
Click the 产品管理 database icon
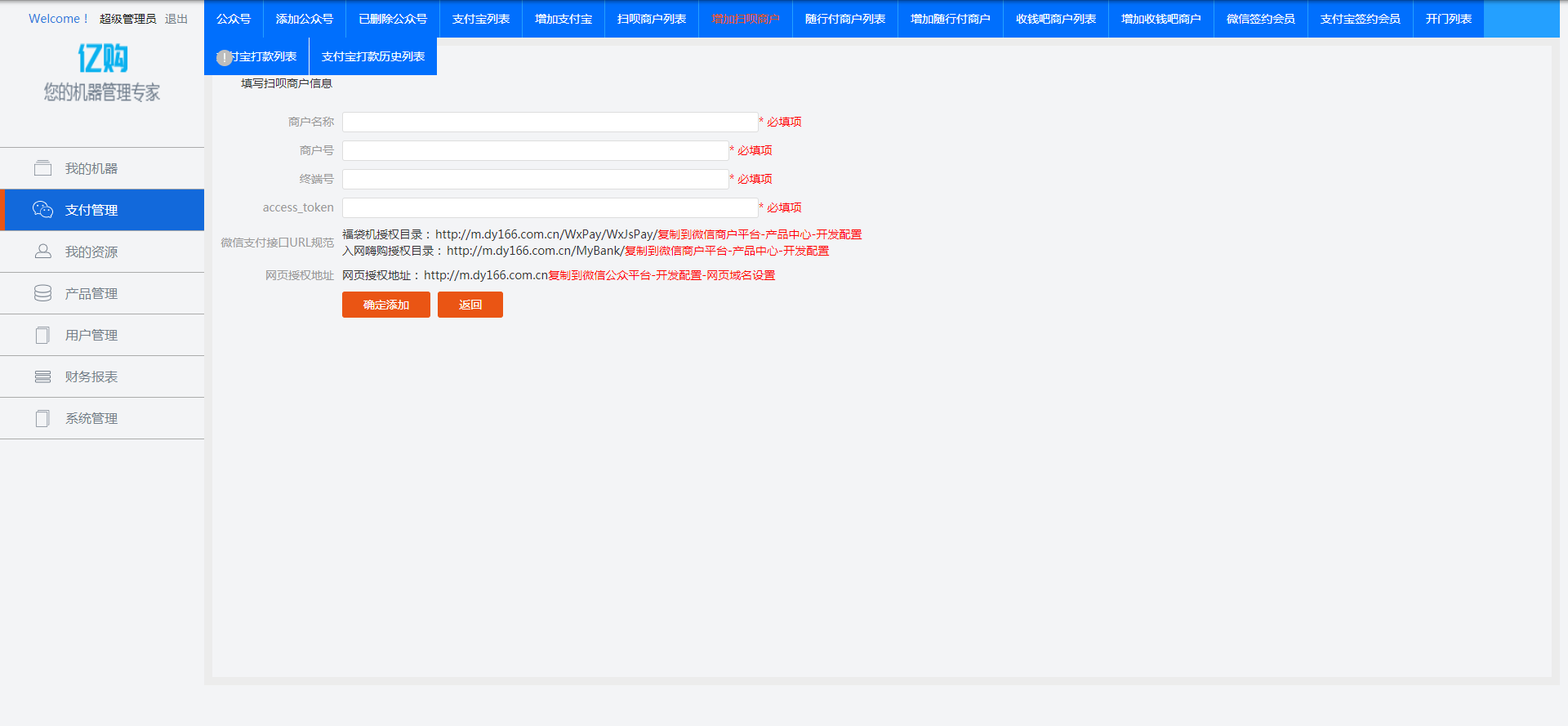tap(42, 293)
